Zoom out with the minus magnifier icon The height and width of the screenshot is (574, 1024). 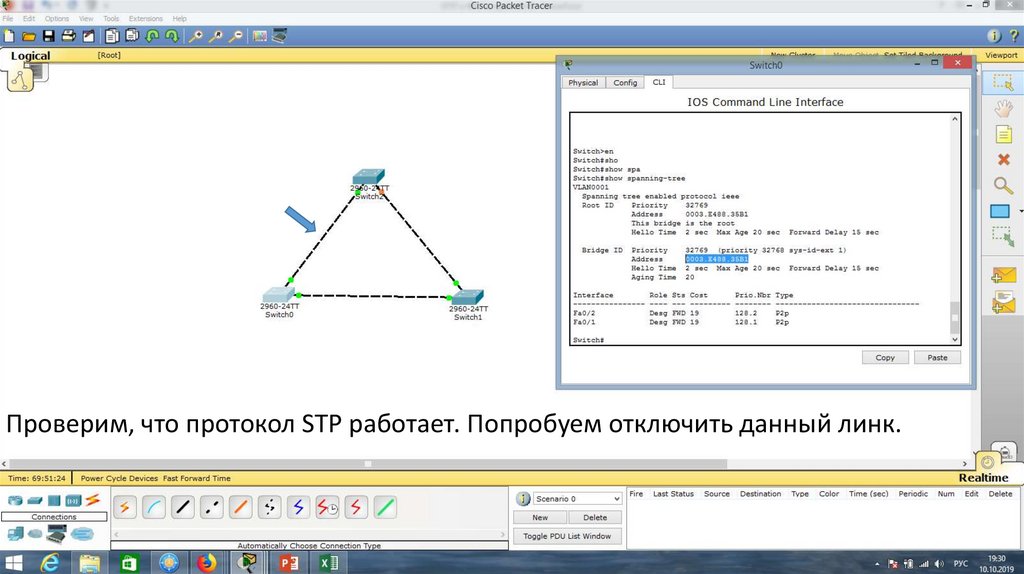pos(236,36)
